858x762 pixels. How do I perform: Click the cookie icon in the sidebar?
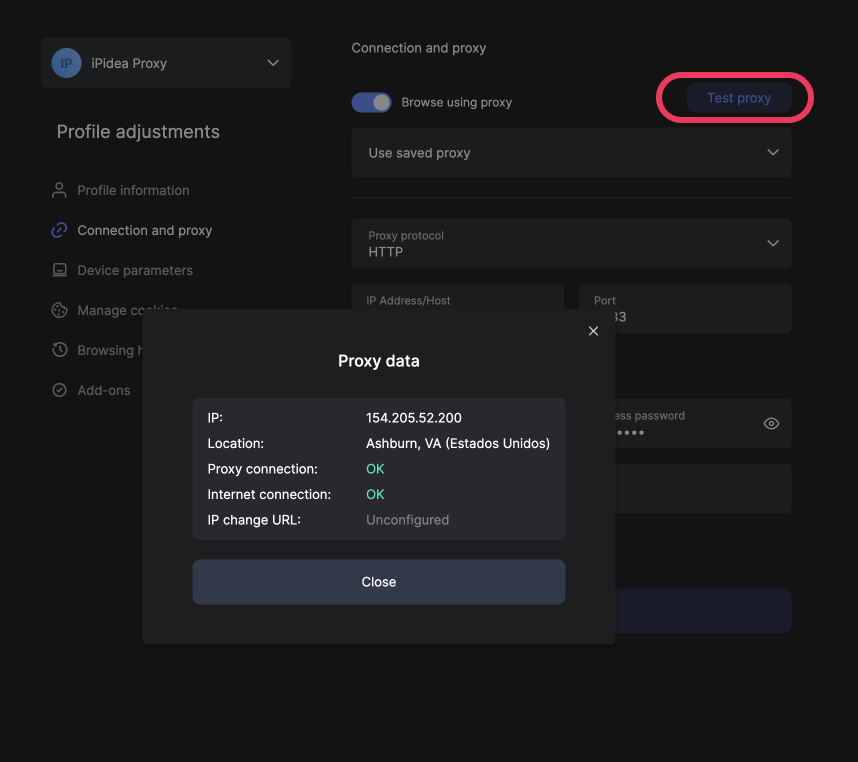[59, 310]
